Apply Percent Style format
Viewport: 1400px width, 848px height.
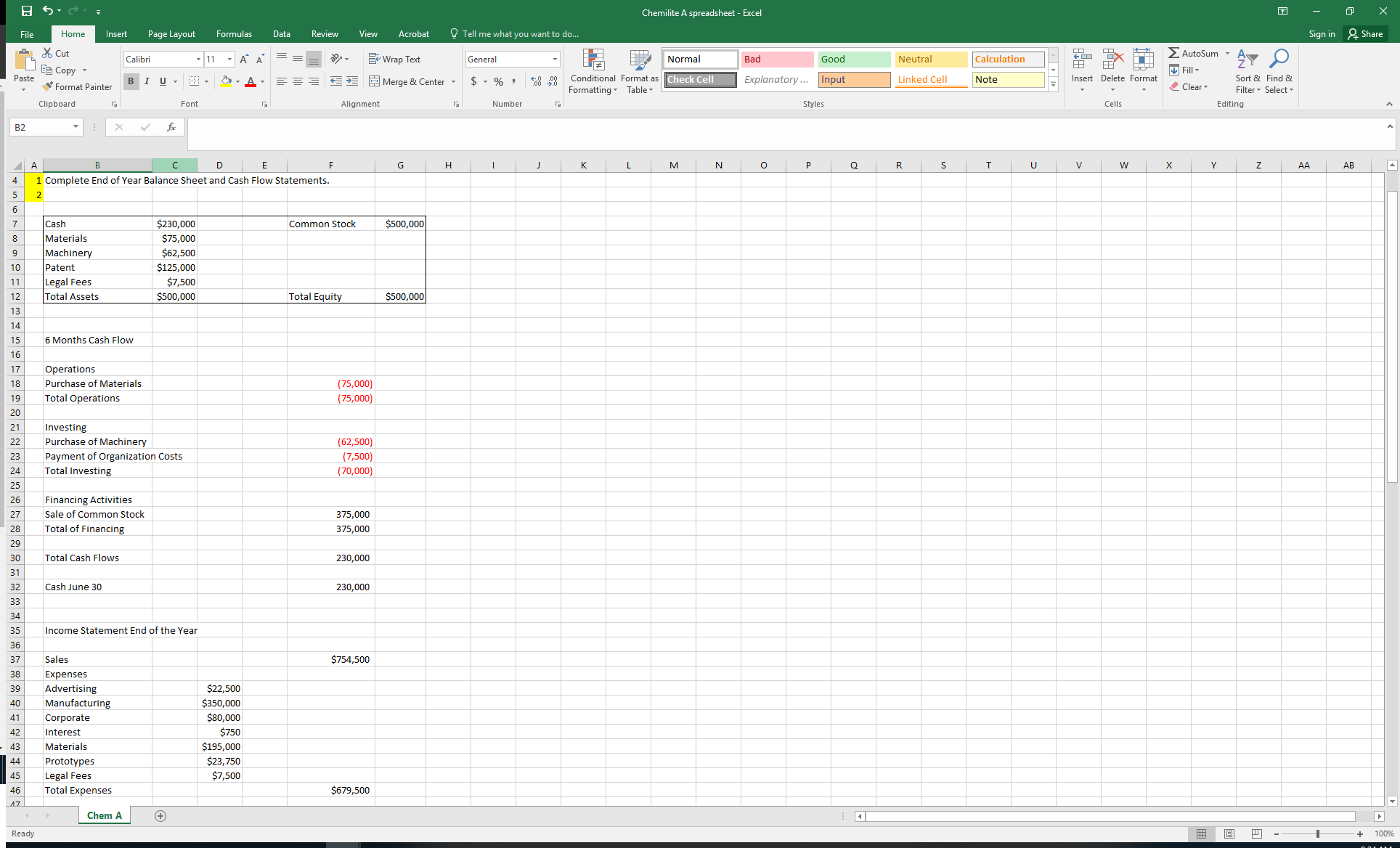click(x=498, y=81)
